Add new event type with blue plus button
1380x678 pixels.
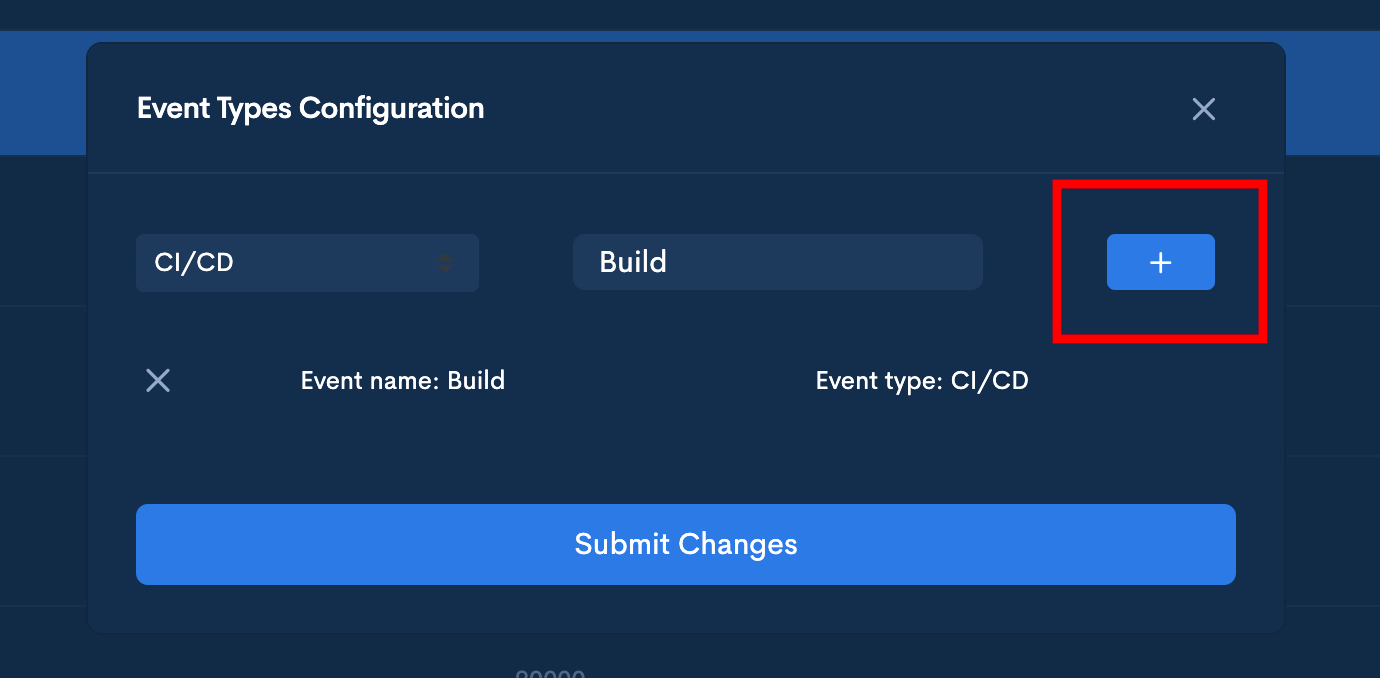[x=1160, y=262]
